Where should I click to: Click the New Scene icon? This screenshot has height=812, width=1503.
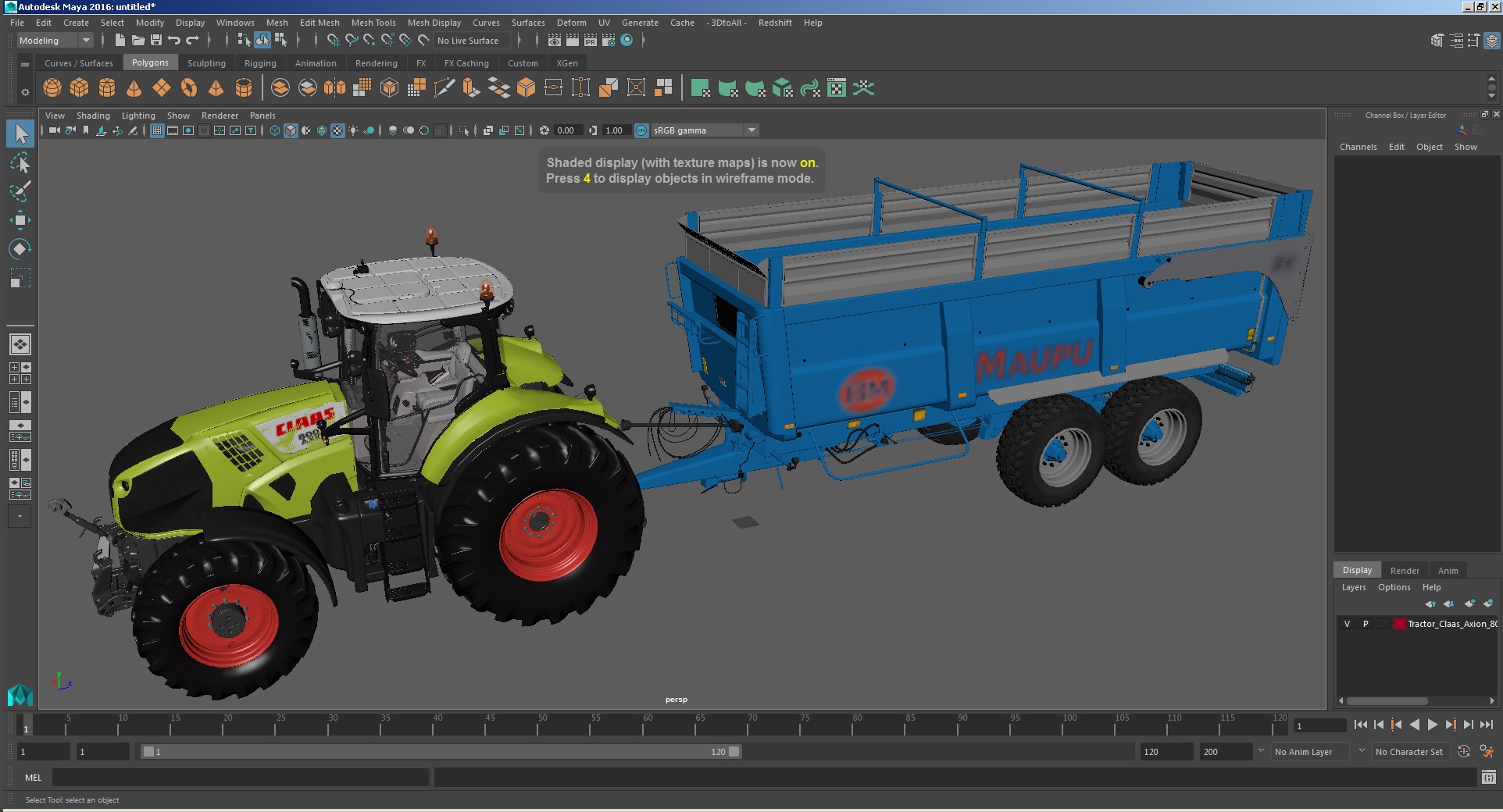click(120, 40)
